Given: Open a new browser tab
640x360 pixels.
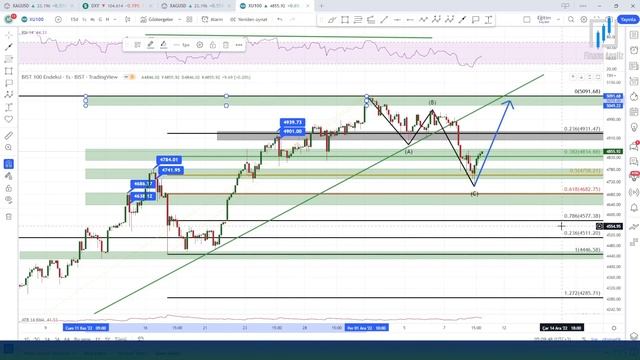Looking at the screenshot, I should pyautogui.click(x=322, y=6).
